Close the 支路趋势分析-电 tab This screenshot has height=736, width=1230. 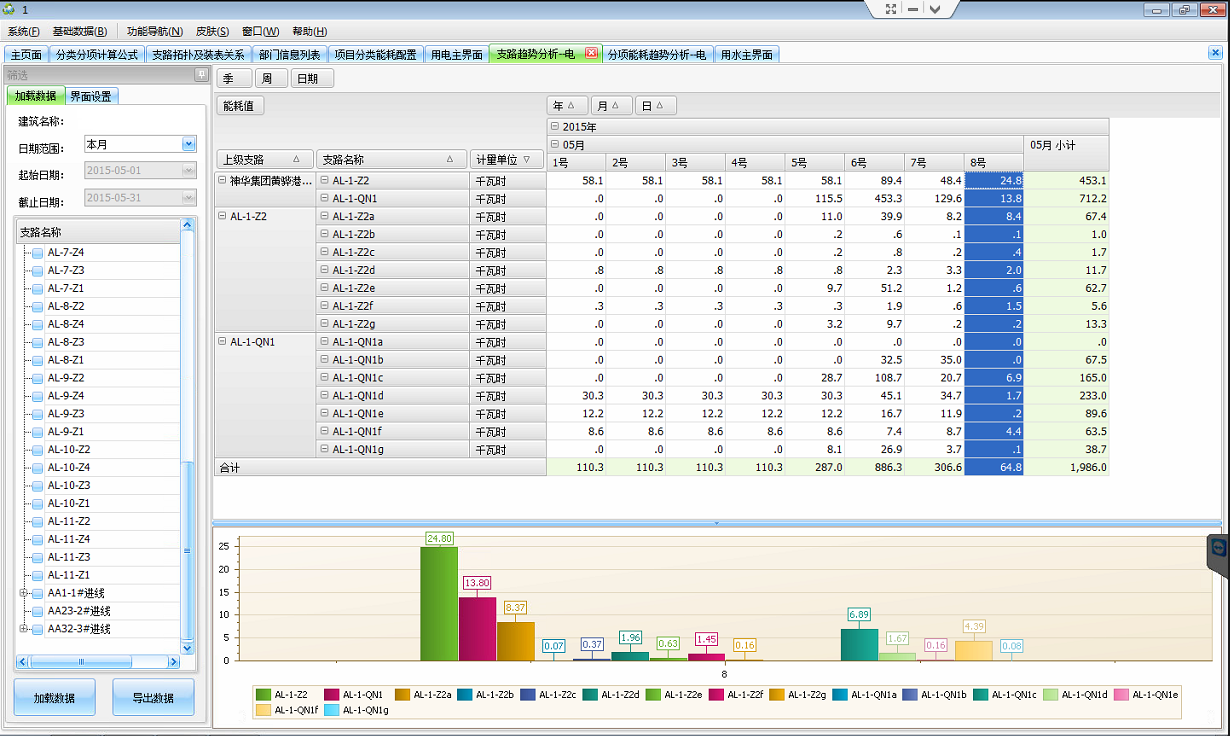click(591, 54)
